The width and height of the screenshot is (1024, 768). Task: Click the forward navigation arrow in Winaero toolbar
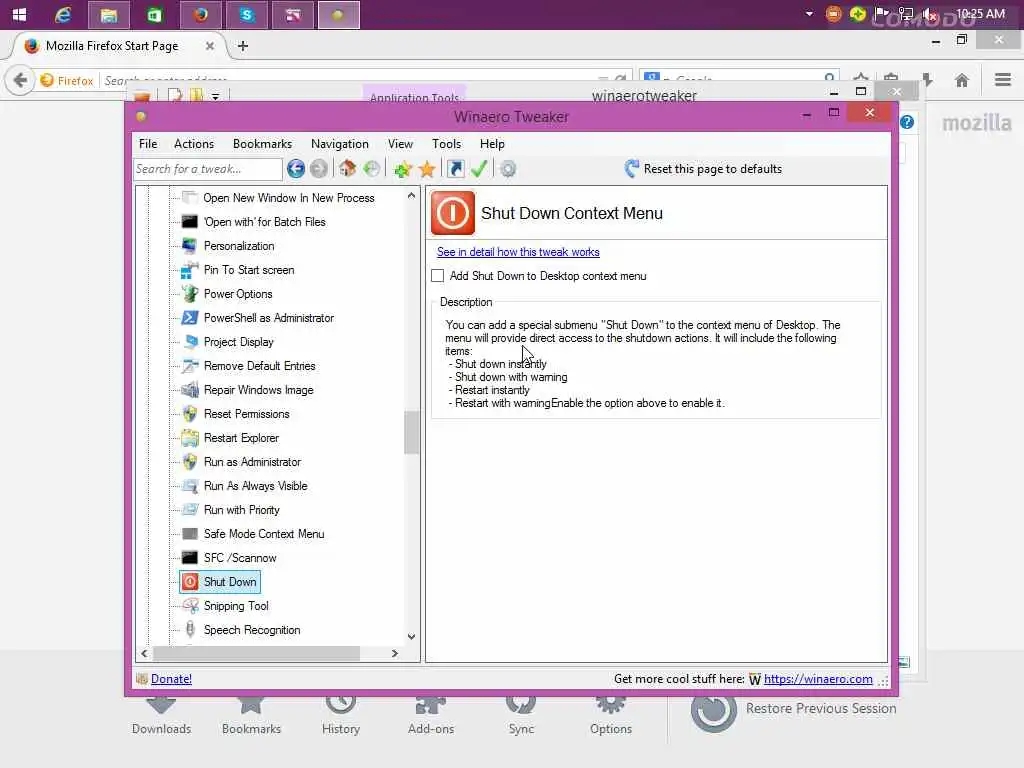click(x=319, y=169)
